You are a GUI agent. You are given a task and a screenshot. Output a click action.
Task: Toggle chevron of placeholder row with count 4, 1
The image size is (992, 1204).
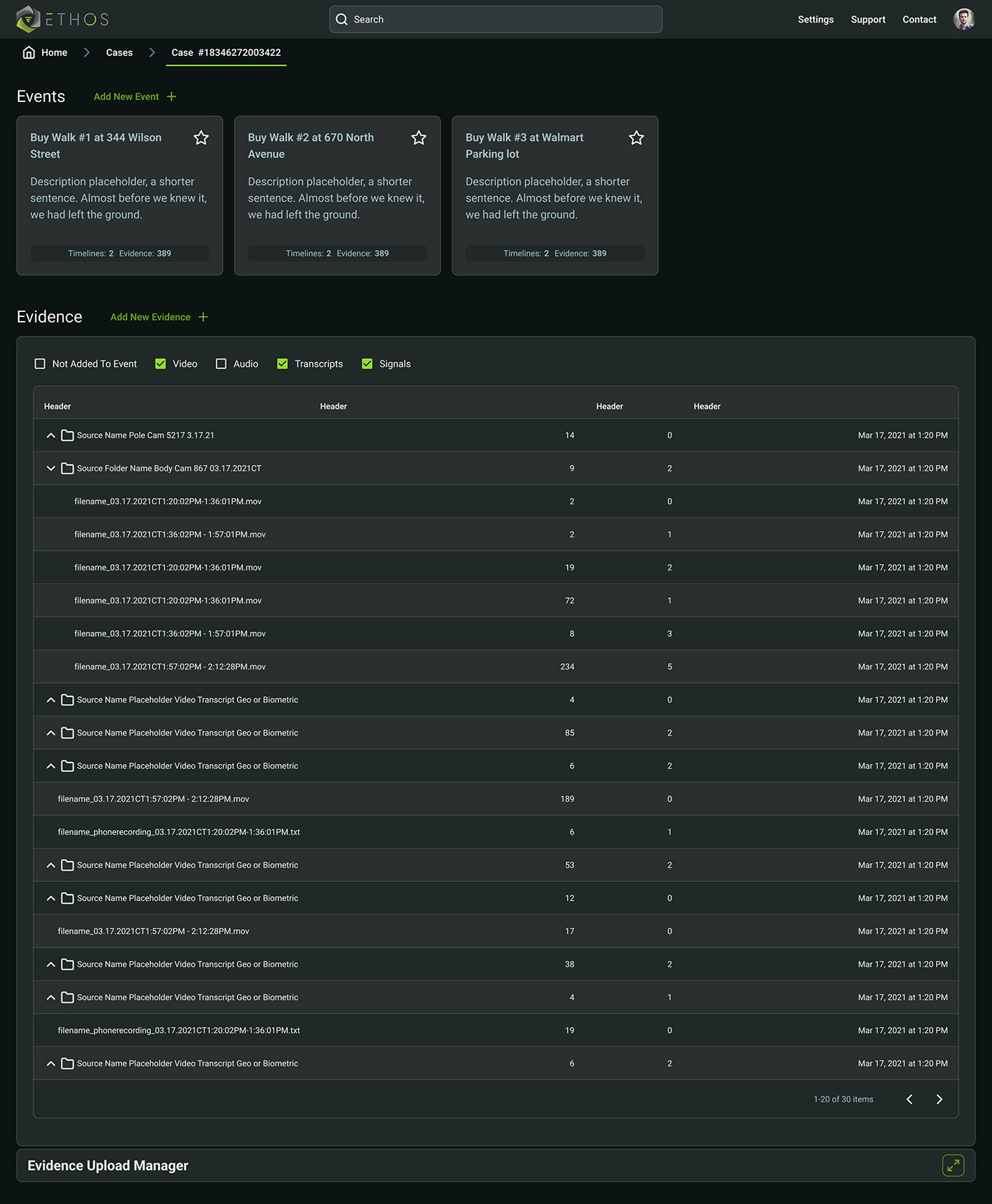[50, 997]
